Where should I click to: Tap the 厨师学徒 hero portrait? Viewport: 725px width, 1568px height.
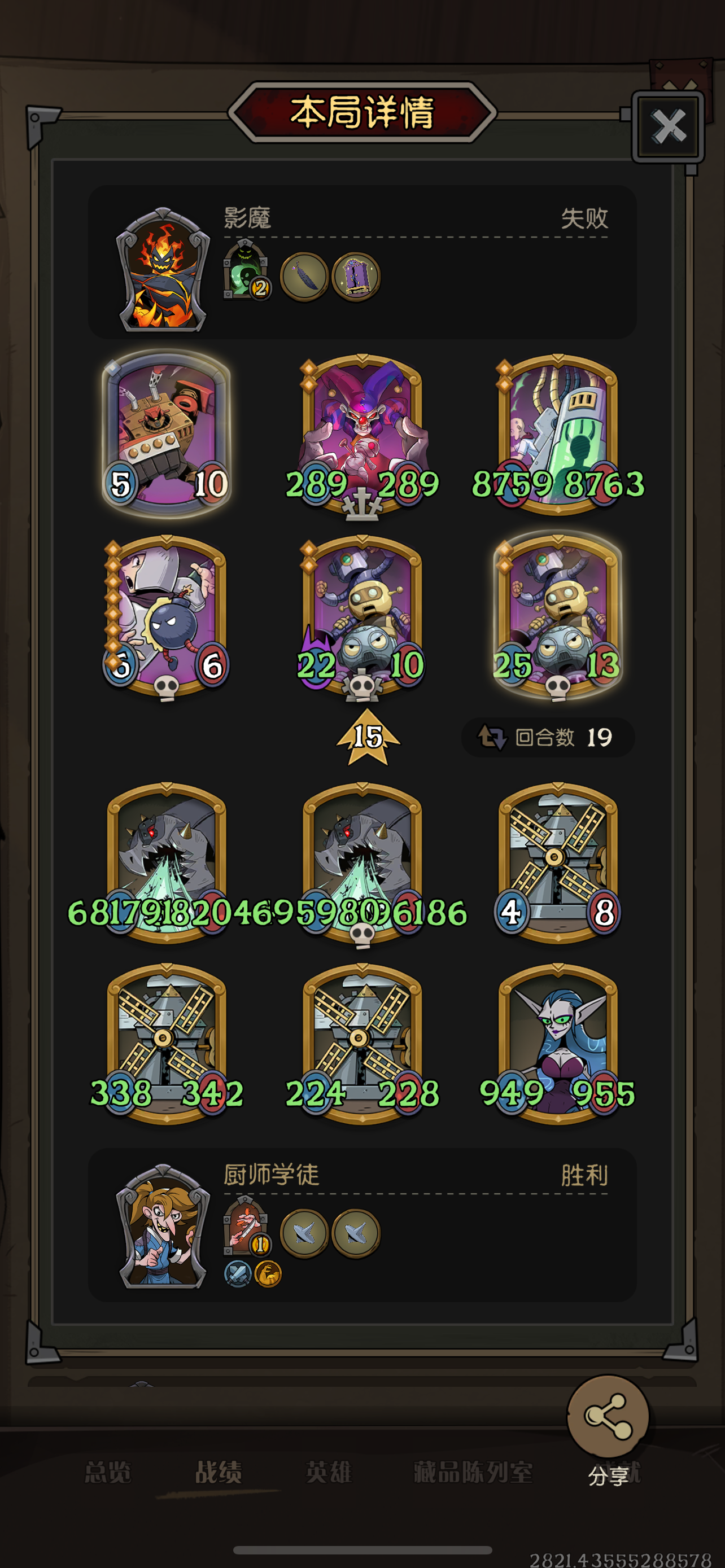pyautogui.click(x=163, y=1227)
